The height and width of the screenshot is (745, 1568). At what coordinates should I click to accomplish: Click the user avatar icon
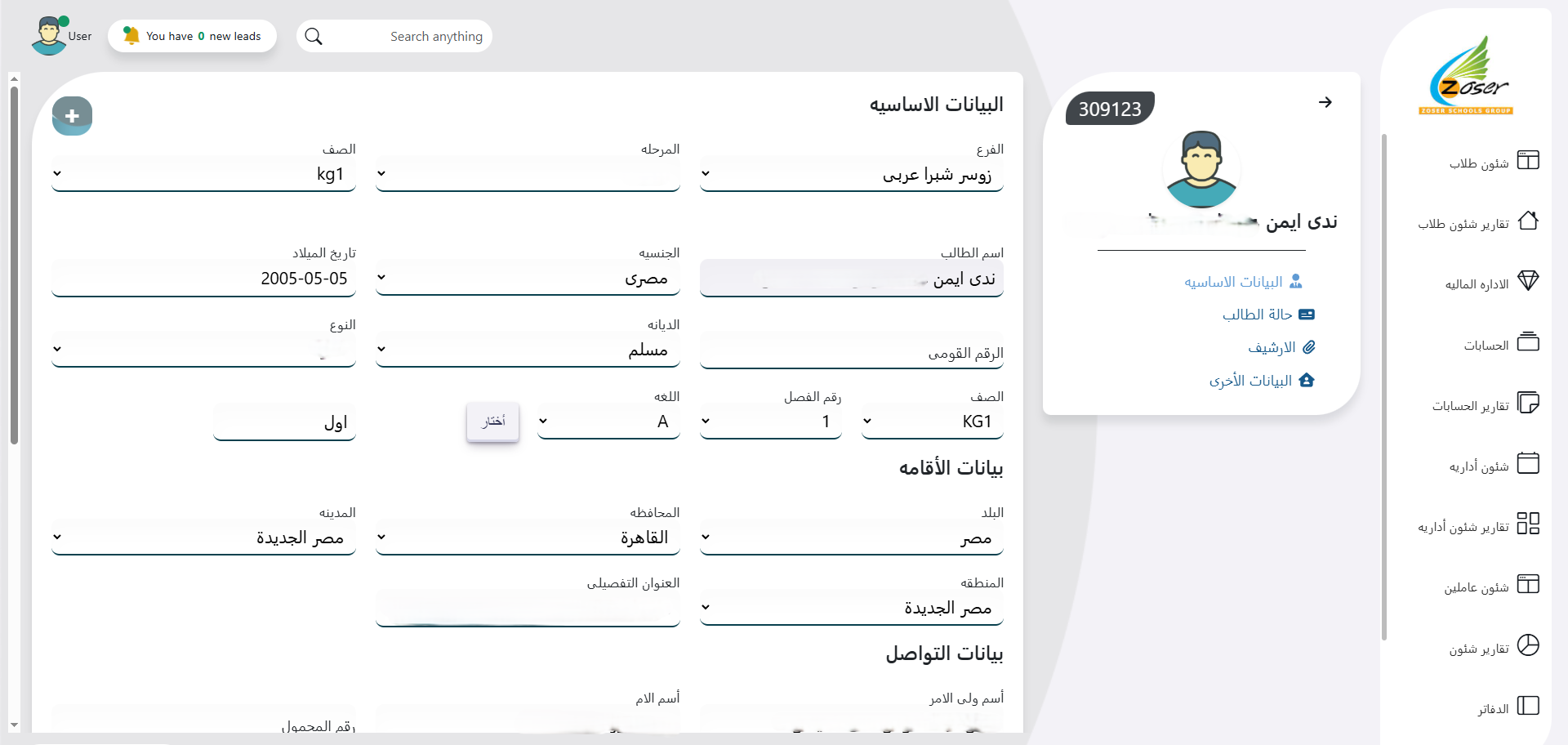[49, 36]
